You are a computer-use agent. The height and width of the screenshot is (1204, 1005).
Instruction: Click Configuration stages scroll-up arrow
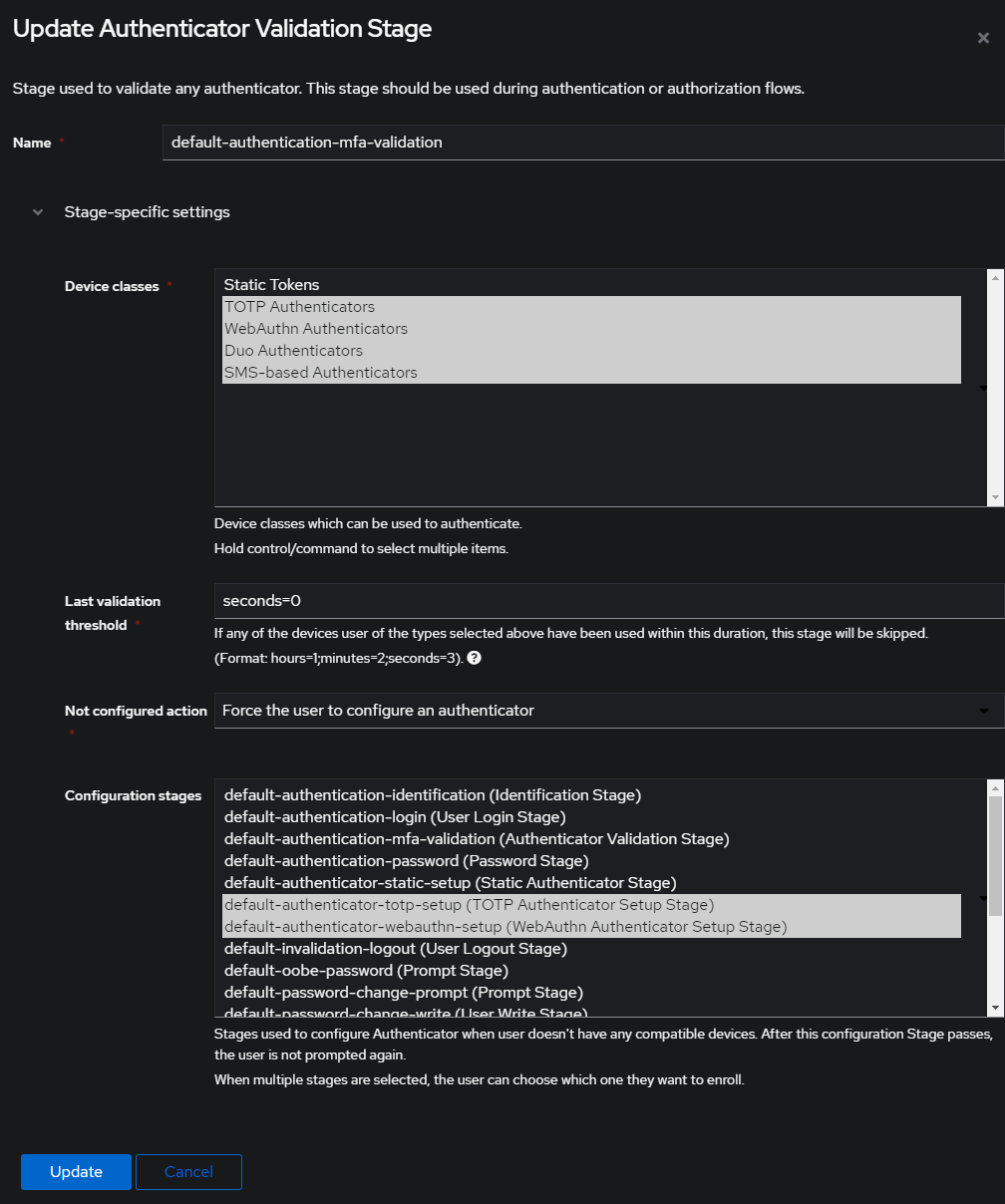coord(995,788)
